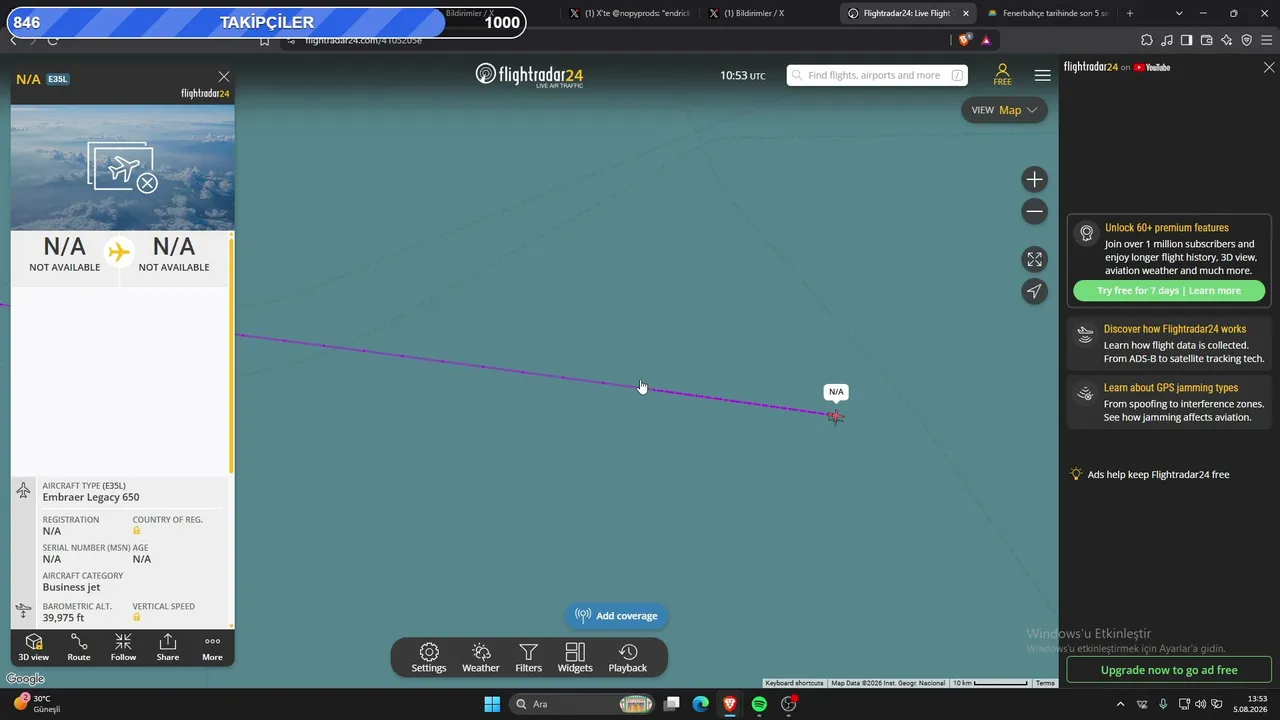Zoom out on the map
This screenshot has height=720, width=1280.
[x=1035, y=211]
